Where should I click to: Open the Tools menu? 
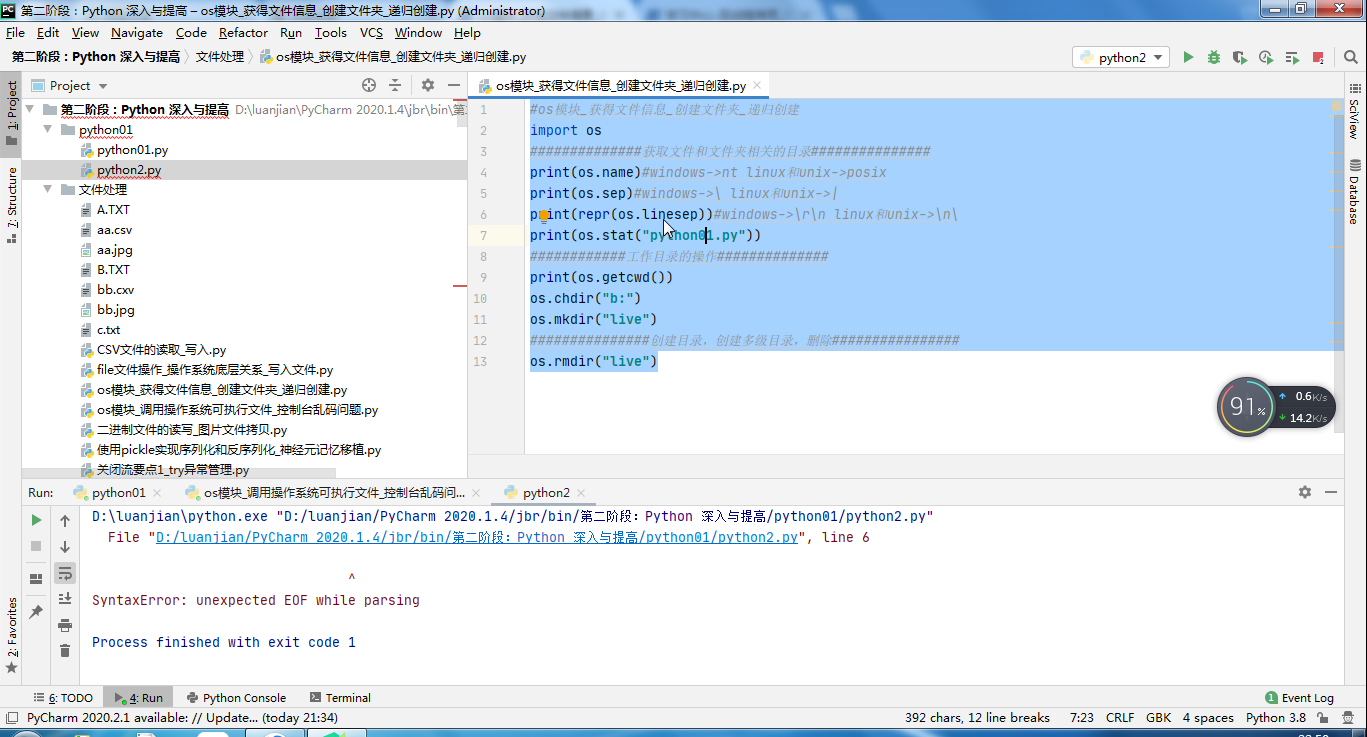330,33
